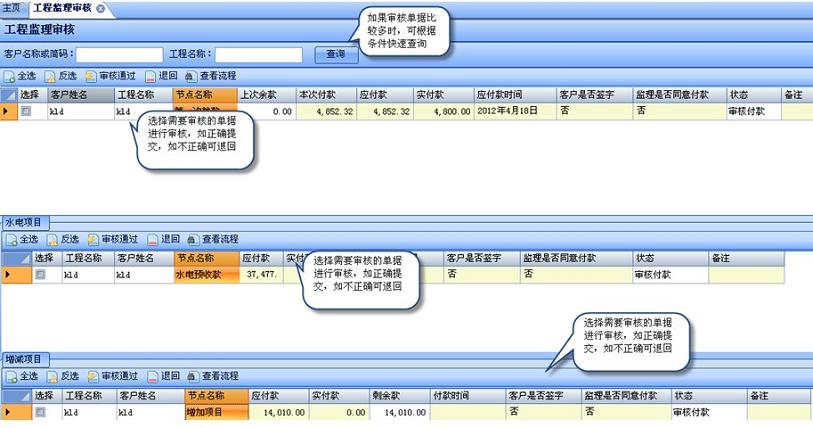Expand the 水电项目 row arrow indicator
Image resolution: width=813 pixels, height=428 pixels.
(x=8, y=274)
